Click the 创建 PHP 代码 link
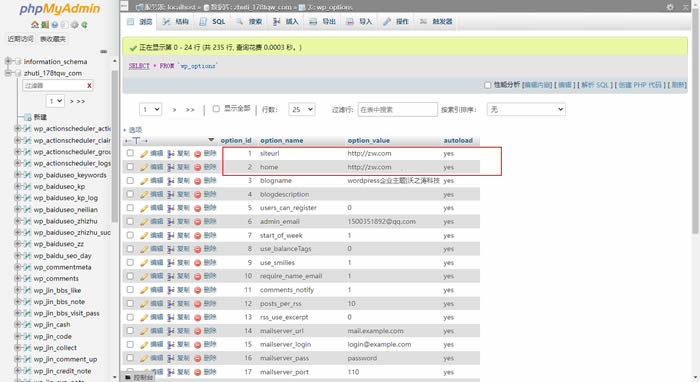700x382 pixels. (640, 85)
